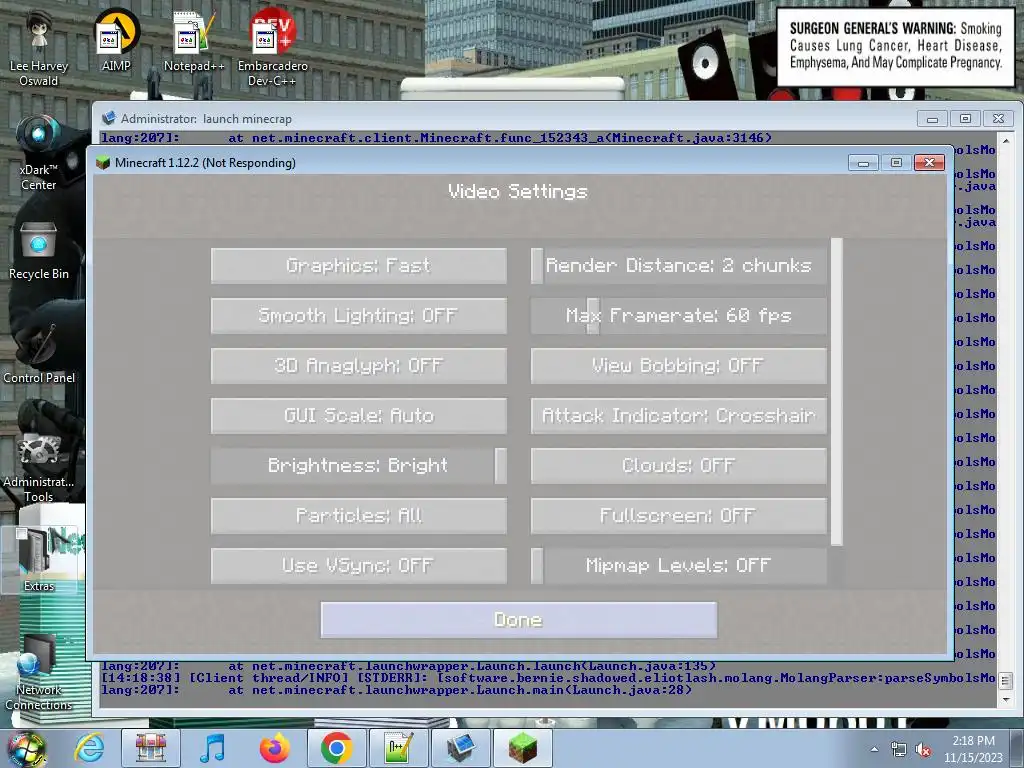Minimize the Minecraft 1.12.2 window
1024x768 pixels.
click(863, 163)
